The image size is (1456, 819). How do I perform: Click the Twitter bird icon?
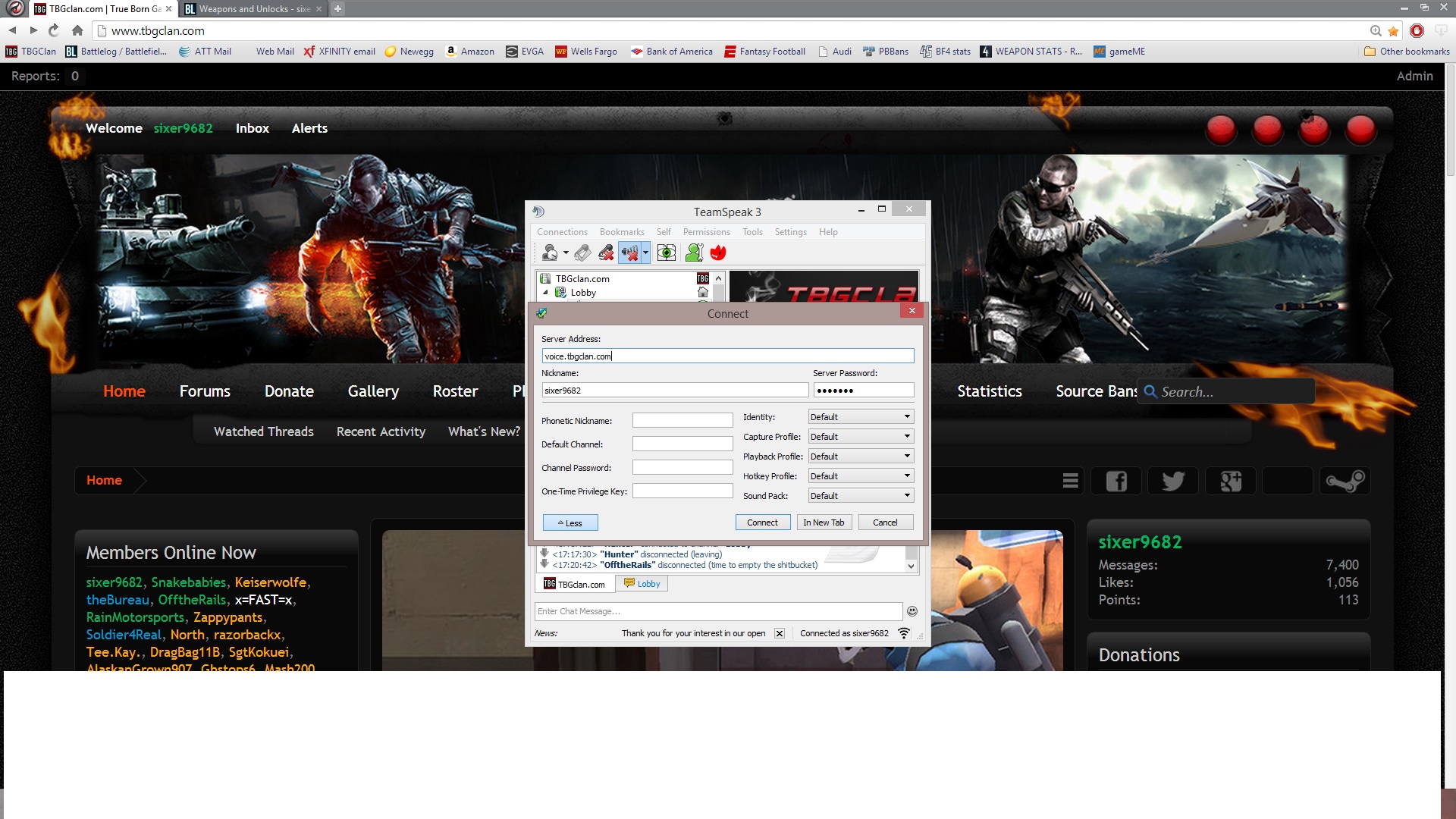pyautogui.click(x=1173, y=481)
